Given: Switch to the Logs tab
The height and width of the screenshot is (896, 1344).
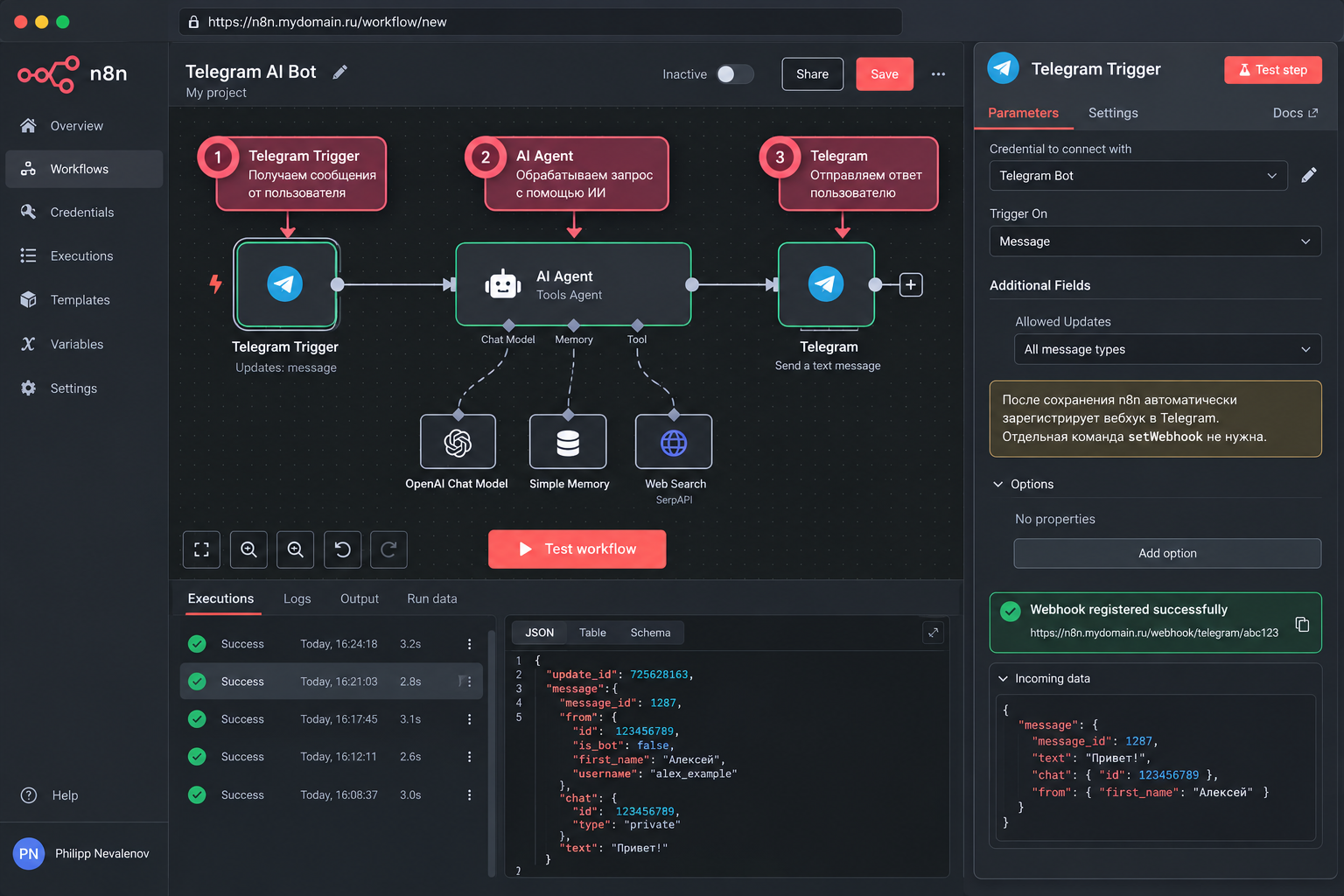Looking at the screenshot, I should (x=297, y=598).
